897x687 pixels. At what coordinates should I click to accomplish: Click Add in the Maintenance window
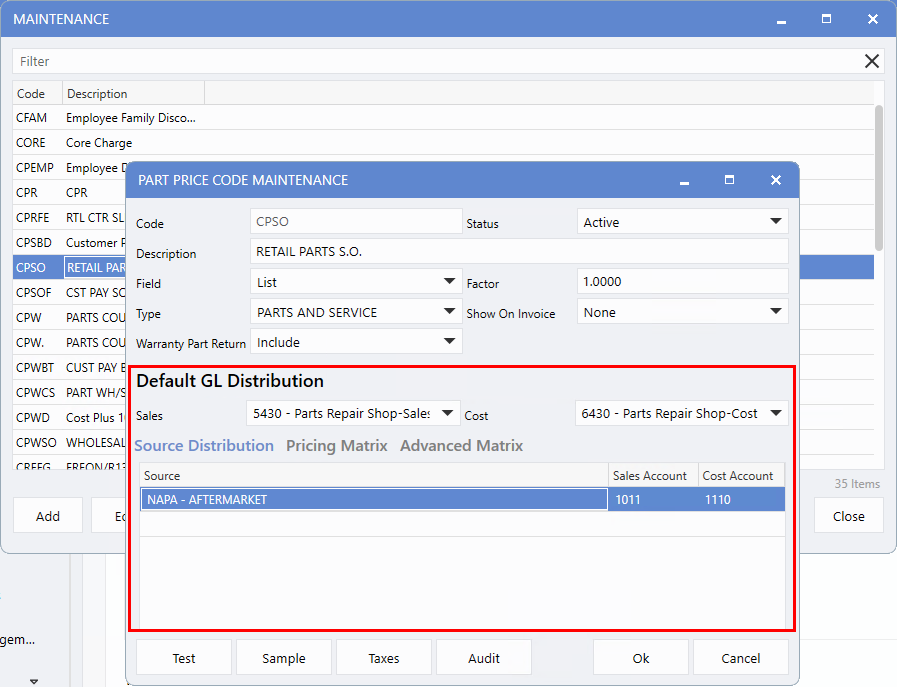pyautogui.click(x=48, y=516)
